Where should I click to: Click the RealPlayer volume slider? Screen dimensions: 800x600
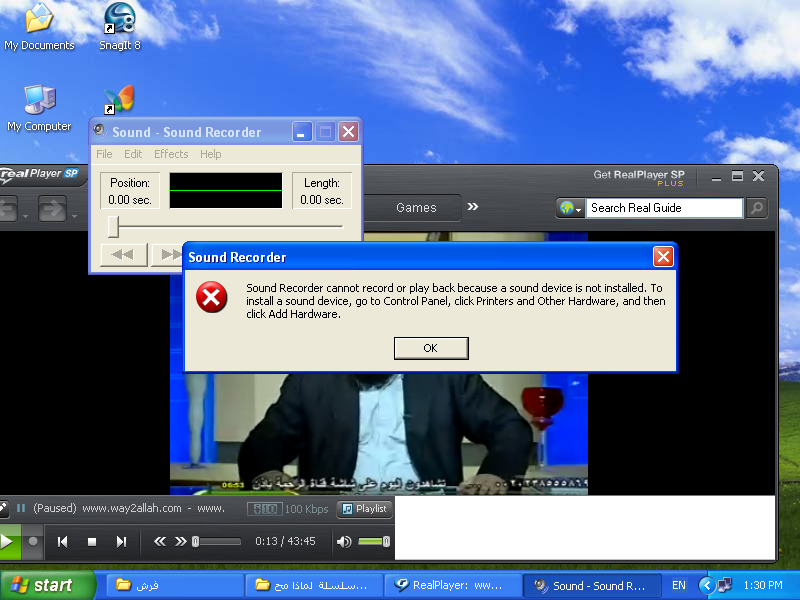374,541
